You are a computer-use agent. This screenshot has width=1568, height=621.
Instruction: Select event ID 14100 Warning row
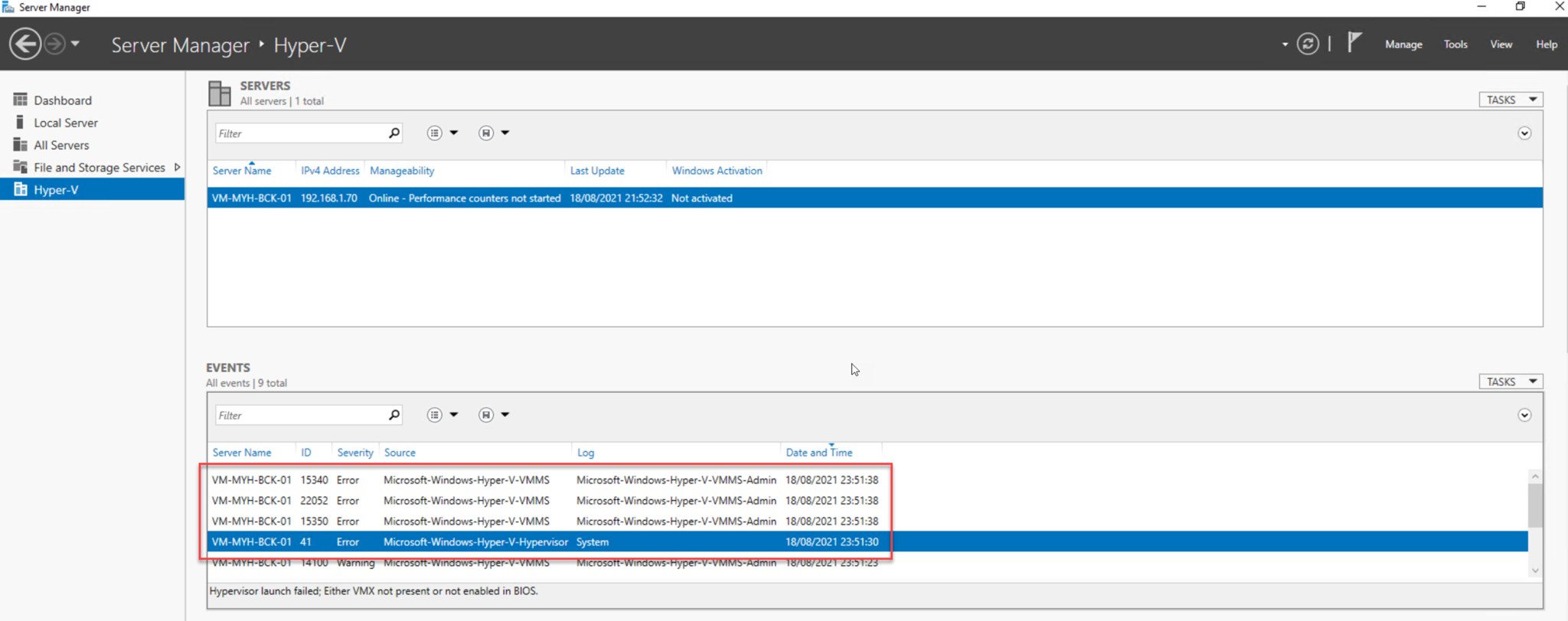click(867, 563)
